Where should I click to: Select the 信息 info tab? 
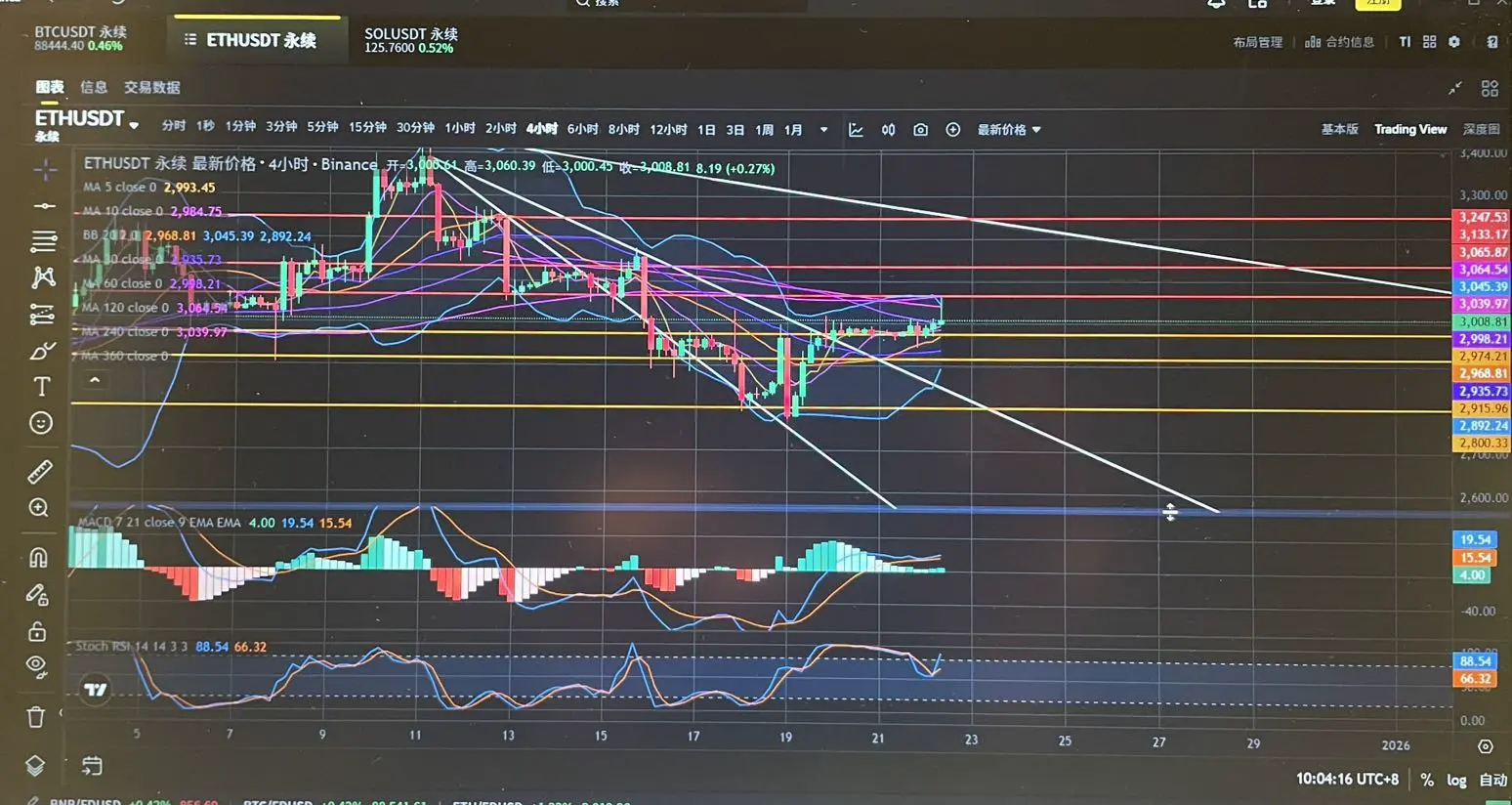[x=94, y=87]
